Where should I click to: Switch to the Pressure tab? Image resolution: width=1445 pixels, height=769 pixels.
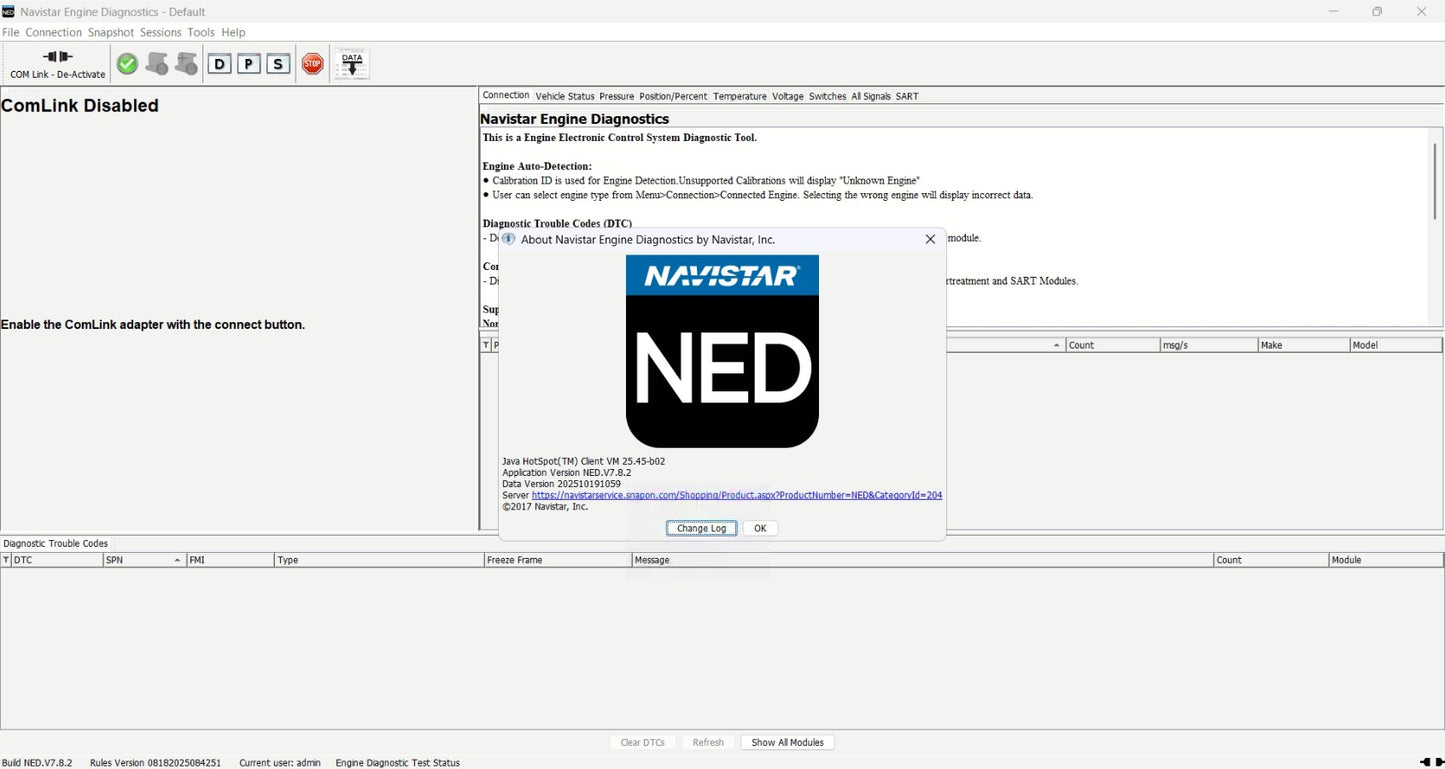point(617,96)
